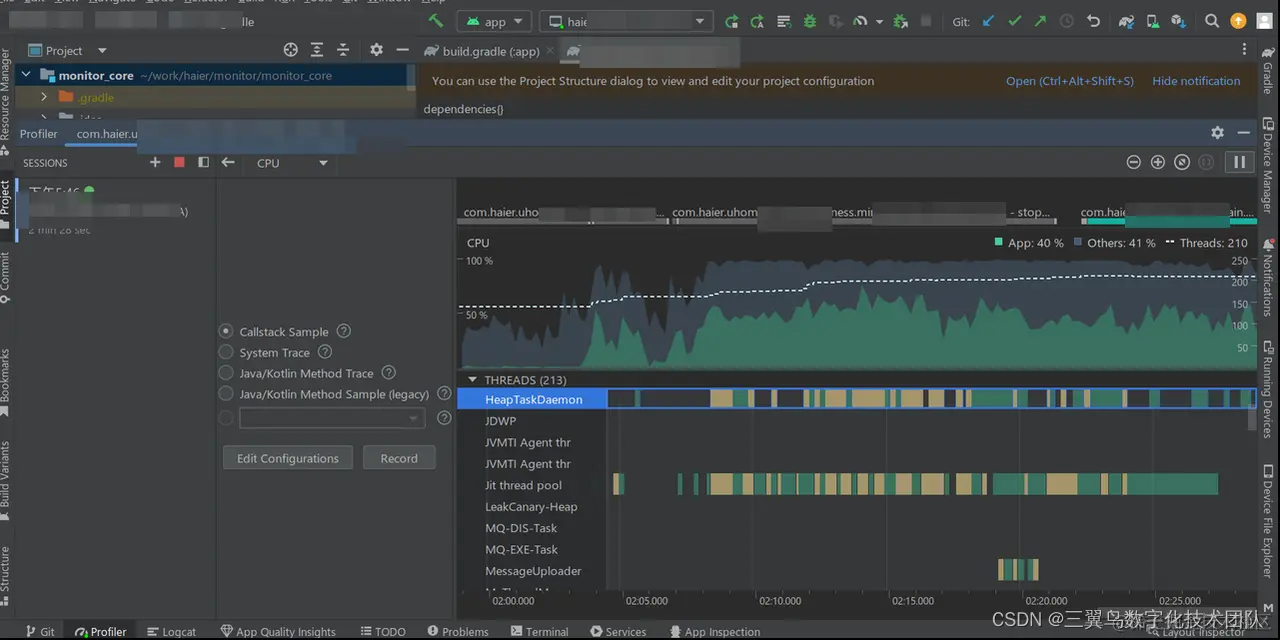The image size is (1280, 640).
Task: Open the Logcat tool window
Action: [172, 631]
